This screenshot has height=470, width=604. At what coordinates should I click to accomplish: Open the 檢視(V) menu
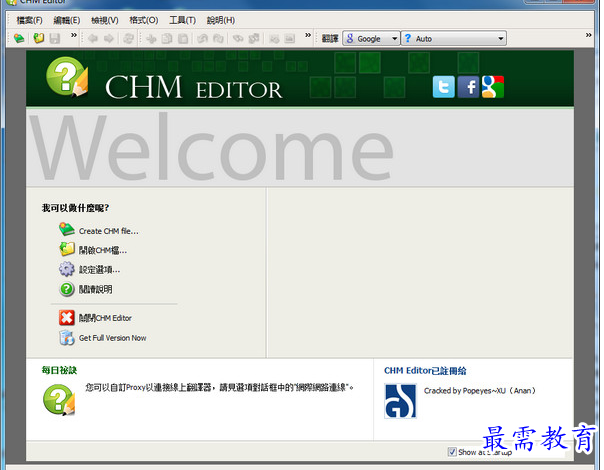click(x=104, y=20)
